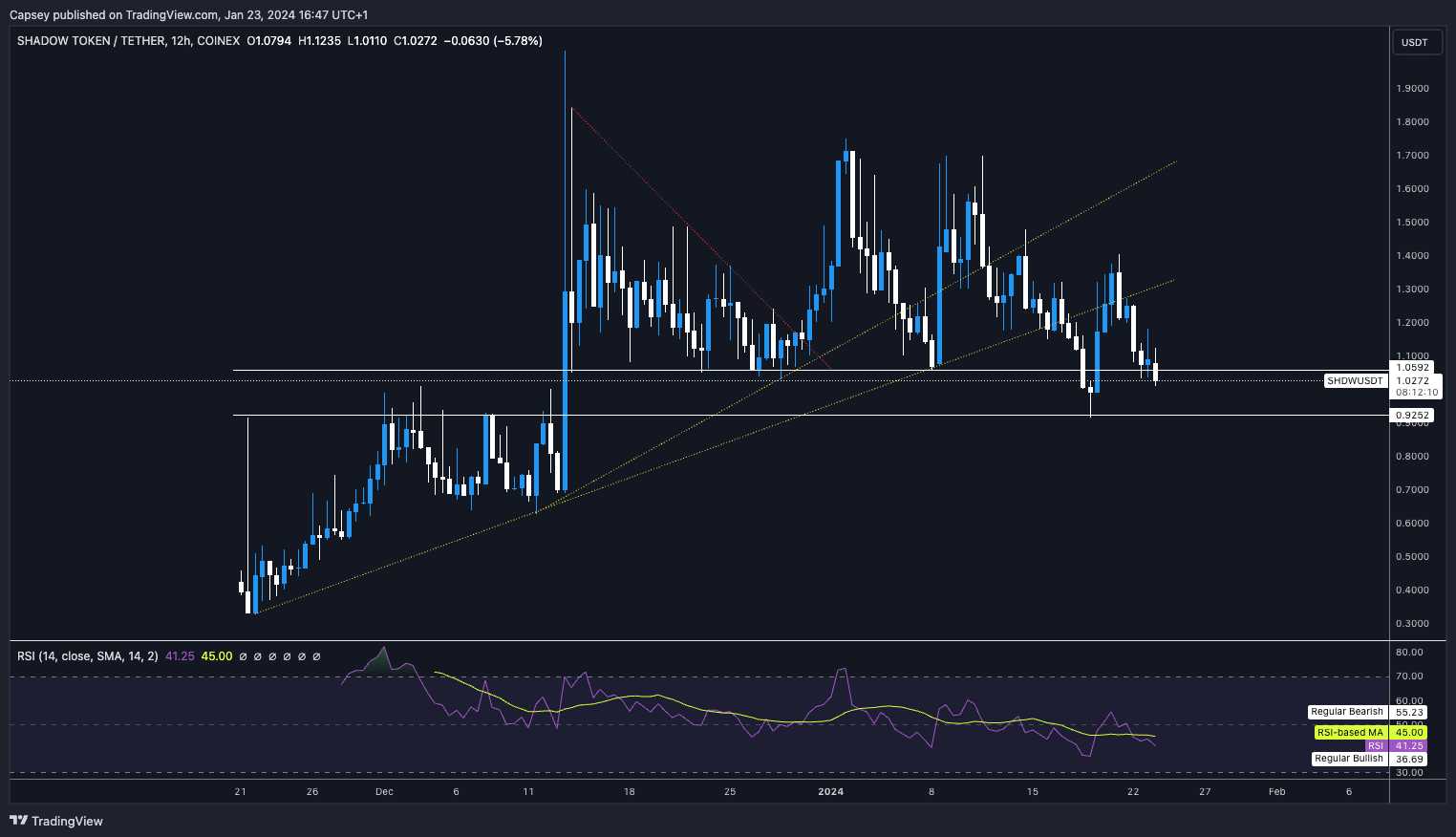Image resolution: width=1456 pixels, height=837 pixels.
Task: Click the purple RSI value label
Action: point(1375,746)
